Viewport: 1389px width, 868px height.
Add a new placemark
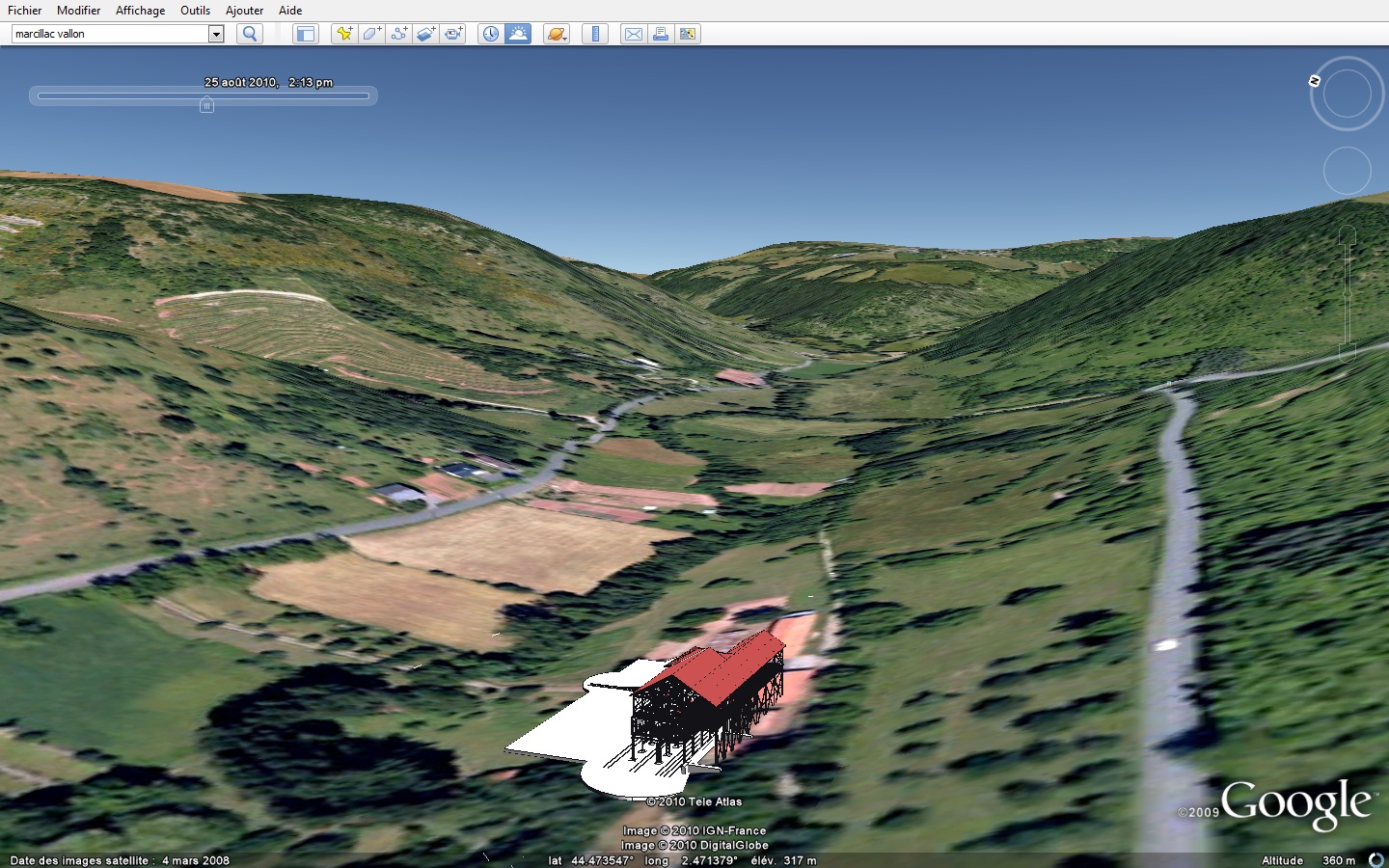click(344, 34)
